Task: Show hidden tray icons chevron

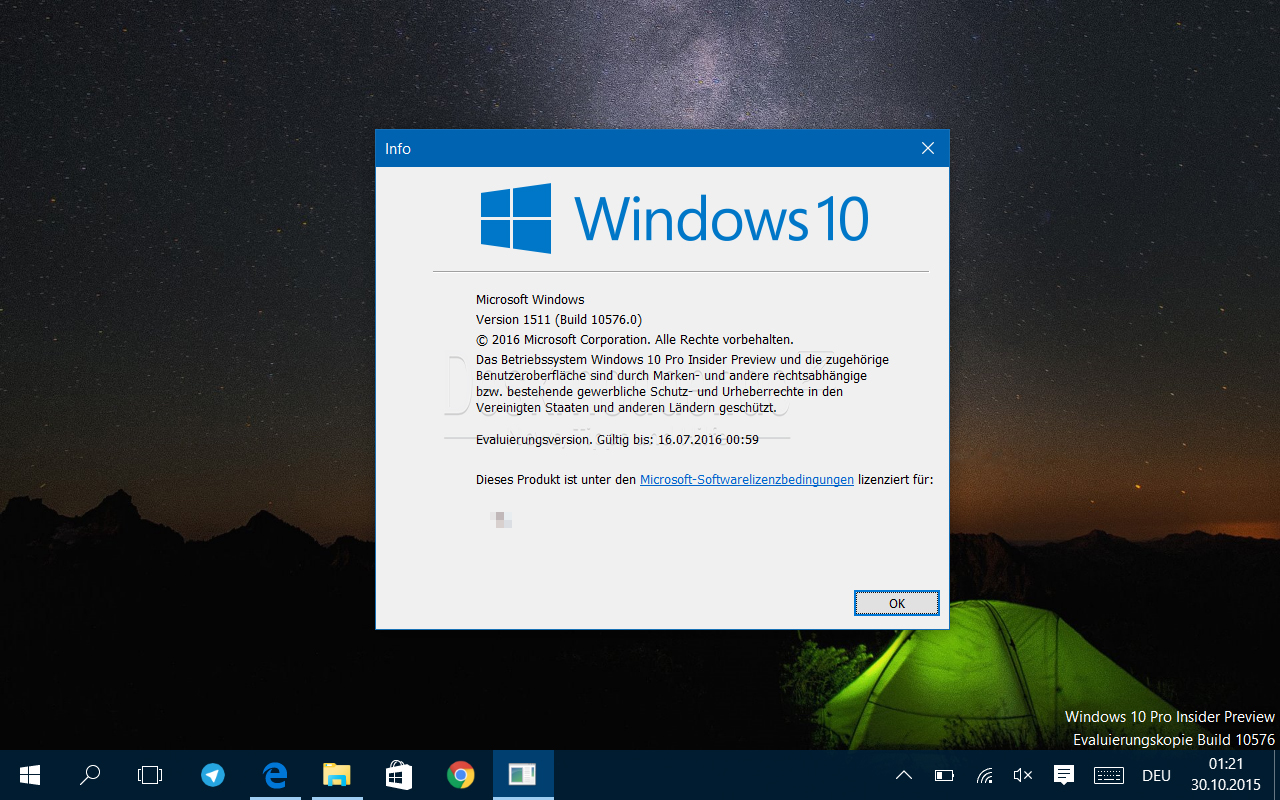Action: coord(904,775)
